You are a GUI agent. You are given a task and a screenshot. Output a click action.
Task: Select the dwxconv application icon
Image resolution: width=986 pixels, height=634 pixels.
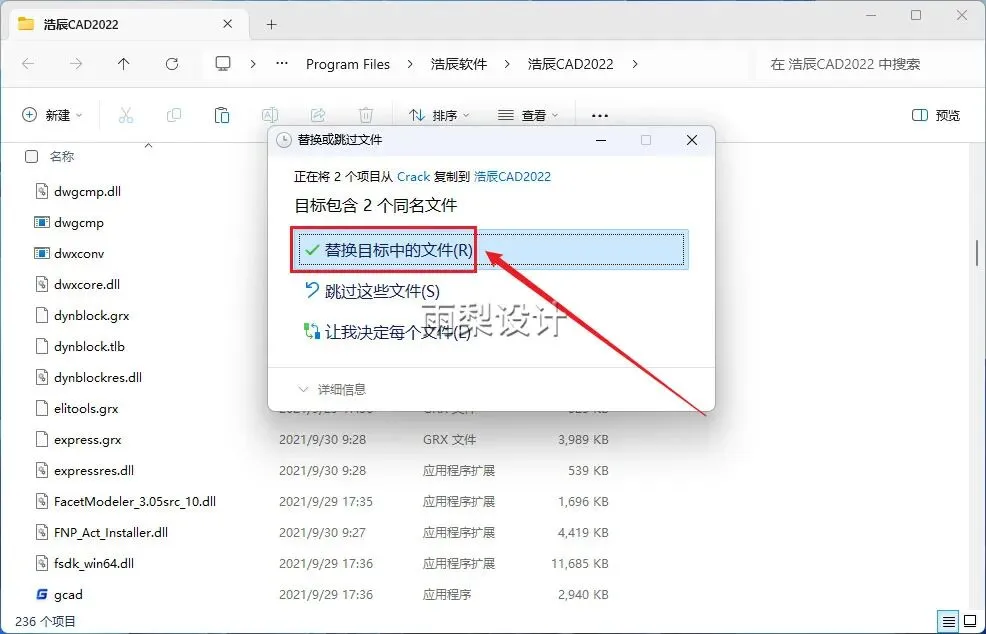coord(42,253)
